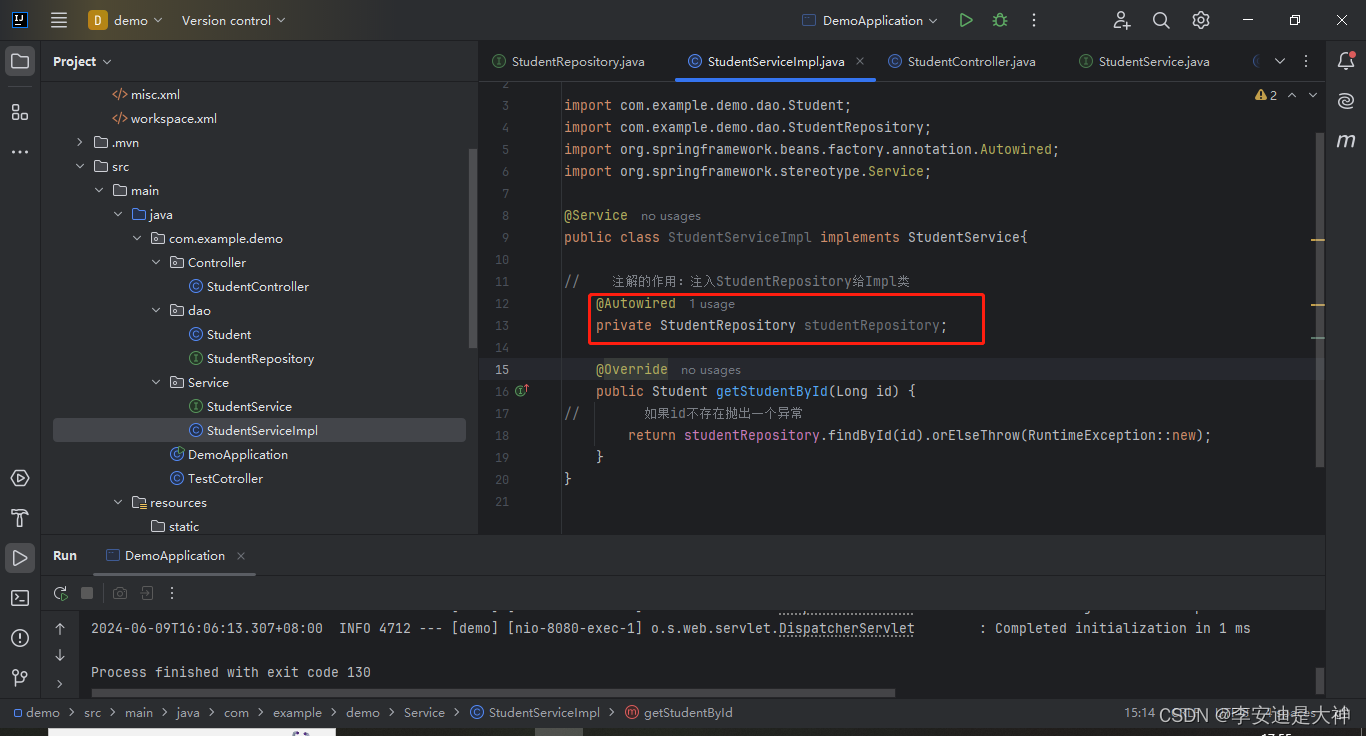Open Problems tool window icon
This screenshot has height=736, width=1366.
tap(20, 638)
